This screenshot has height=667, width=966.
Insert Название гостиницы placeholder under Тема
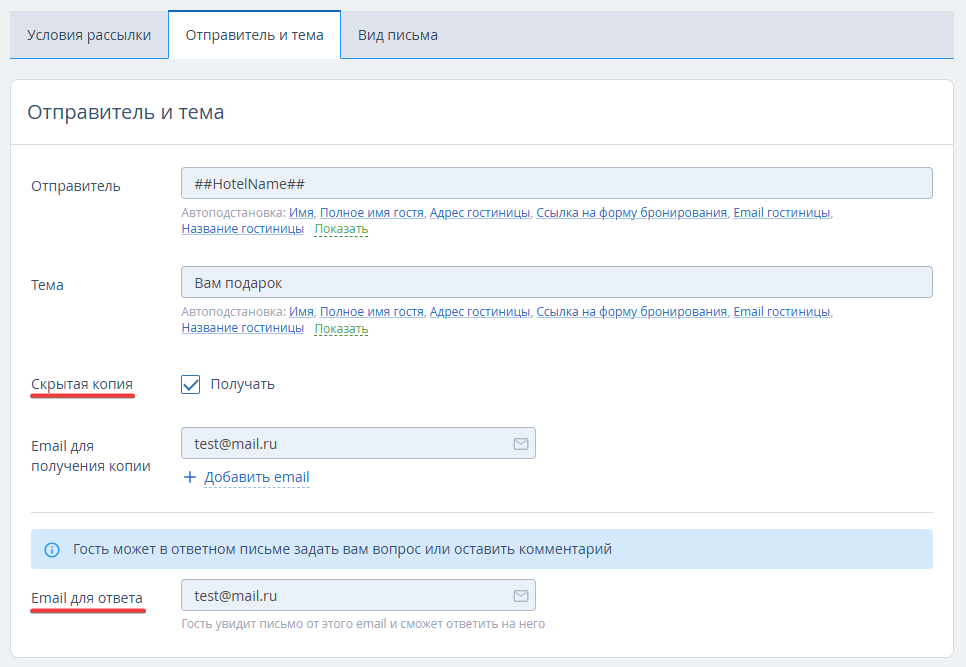[243, 328]
